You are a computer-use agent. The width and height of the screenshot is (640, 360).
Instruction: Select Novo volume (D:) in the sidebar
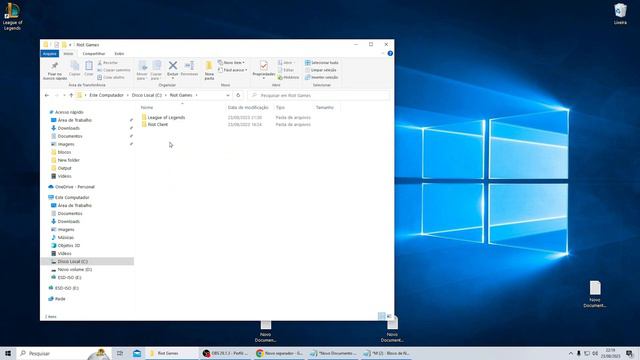[x=74, y=270]
